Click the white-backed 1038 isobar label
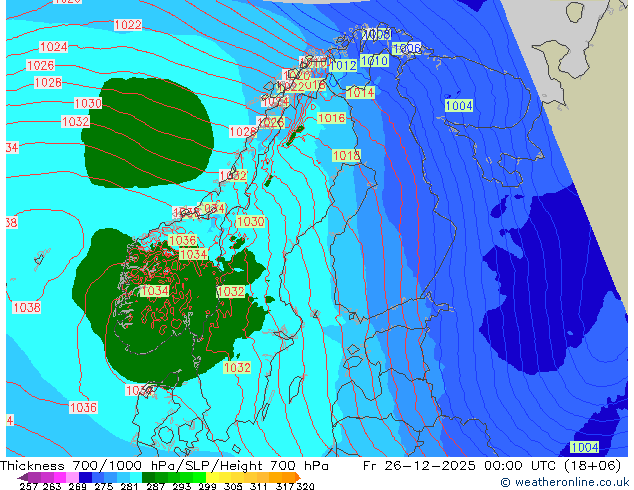 tap(27, 308)
